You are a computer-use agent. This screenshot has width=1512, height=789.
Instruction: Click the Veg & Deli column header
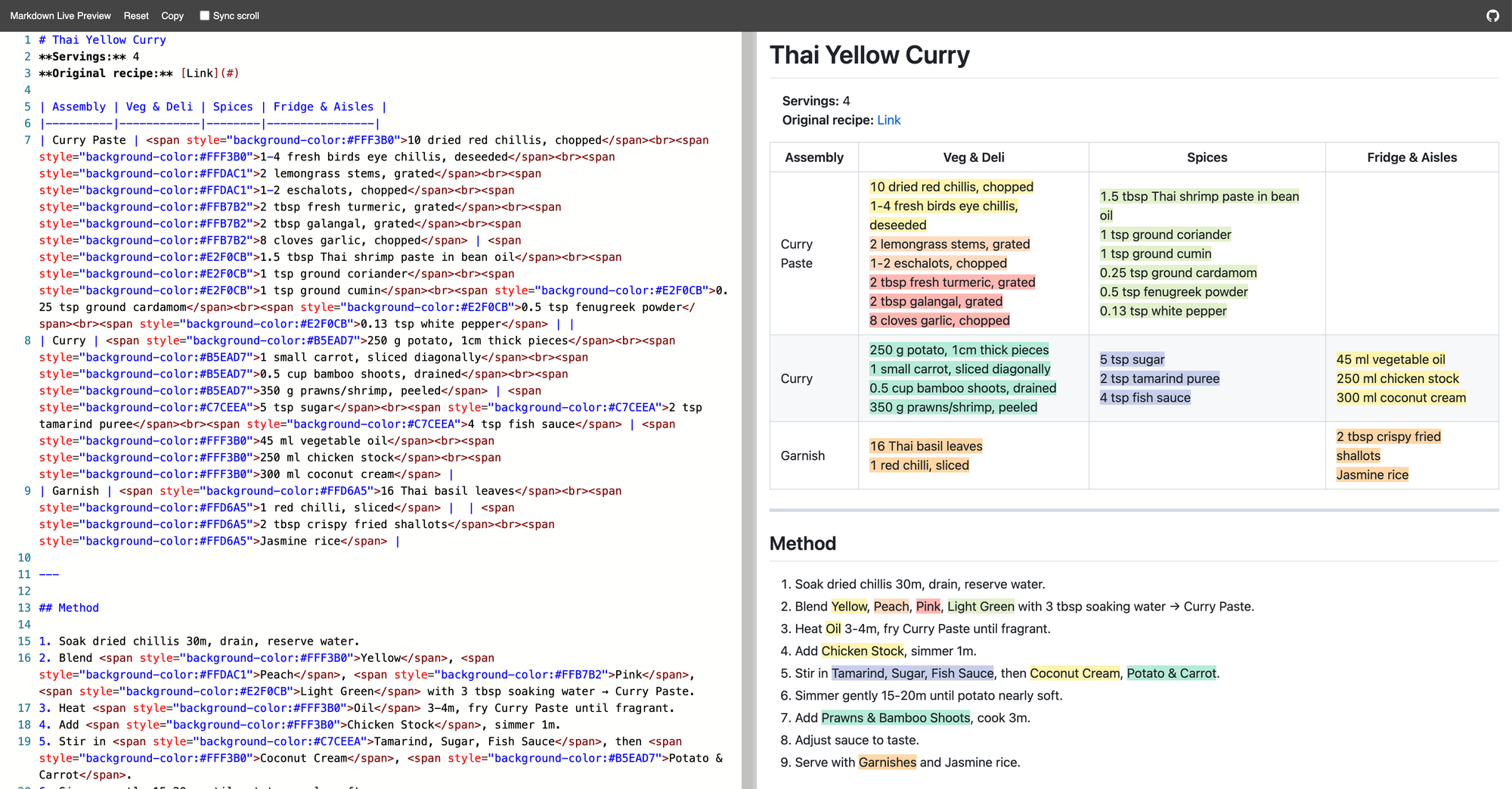point(973,157)
